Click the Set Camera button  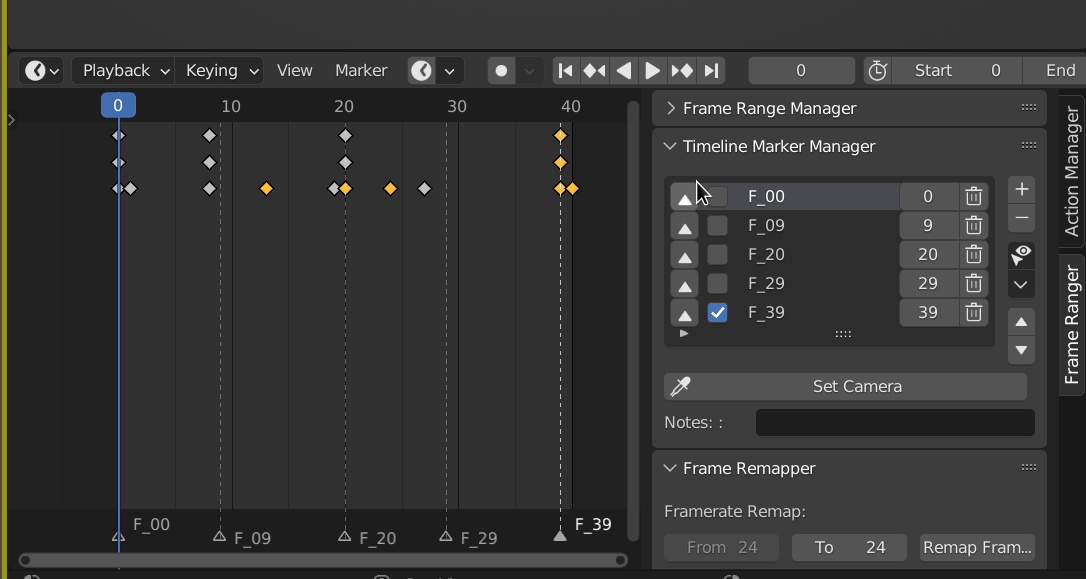pyautogui.click(x=862, y=386)
